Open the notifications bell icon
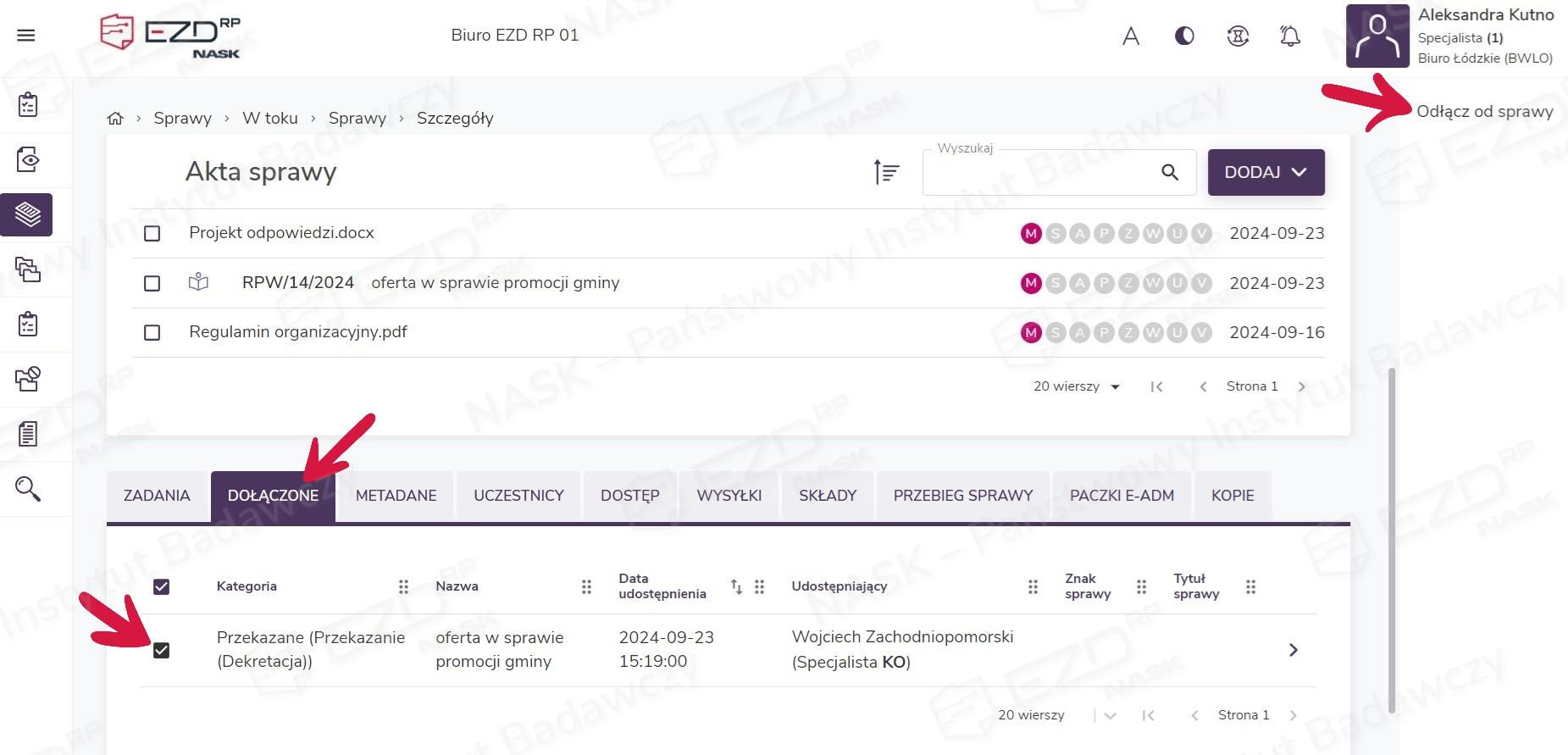The width and height of the screenshot is (1568, 755). (x=1289, y=36)
